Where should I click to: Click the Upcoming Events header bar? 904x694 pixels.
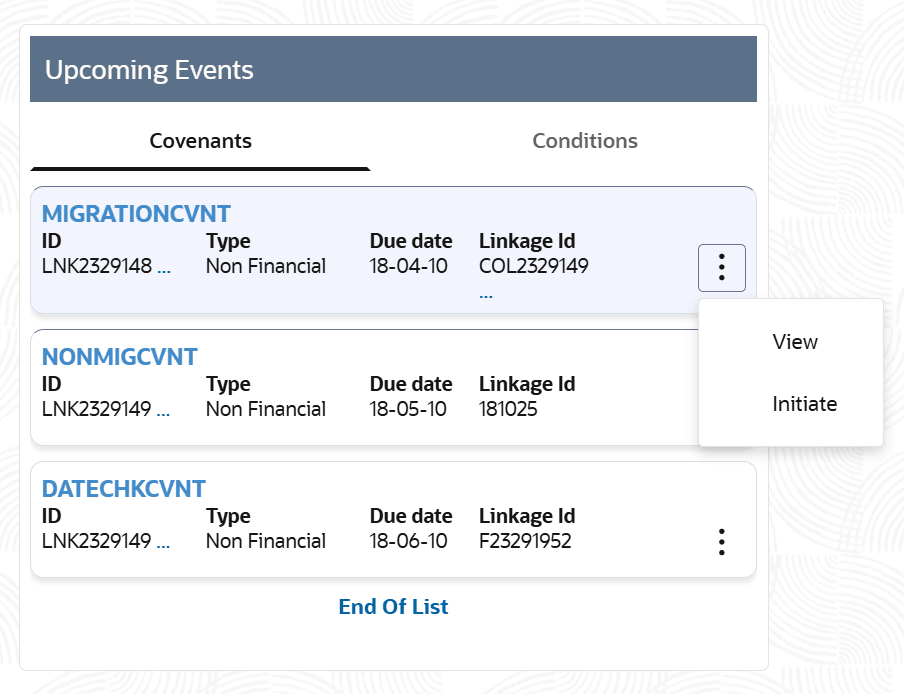393,70
